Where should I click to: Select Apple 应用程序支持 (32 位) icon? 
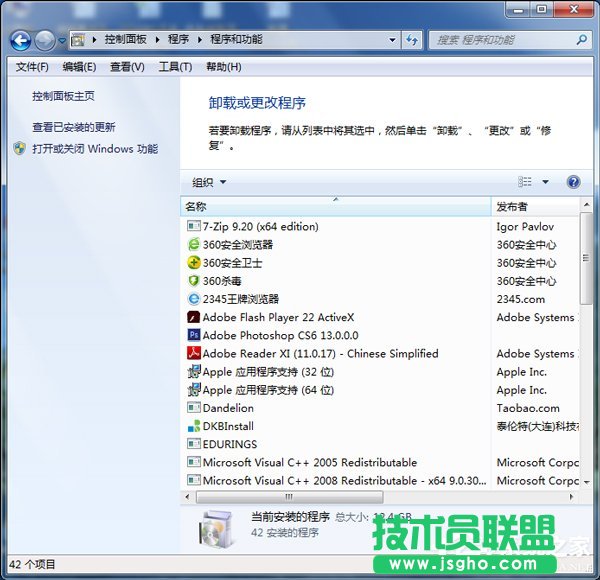tap(194, 371)
